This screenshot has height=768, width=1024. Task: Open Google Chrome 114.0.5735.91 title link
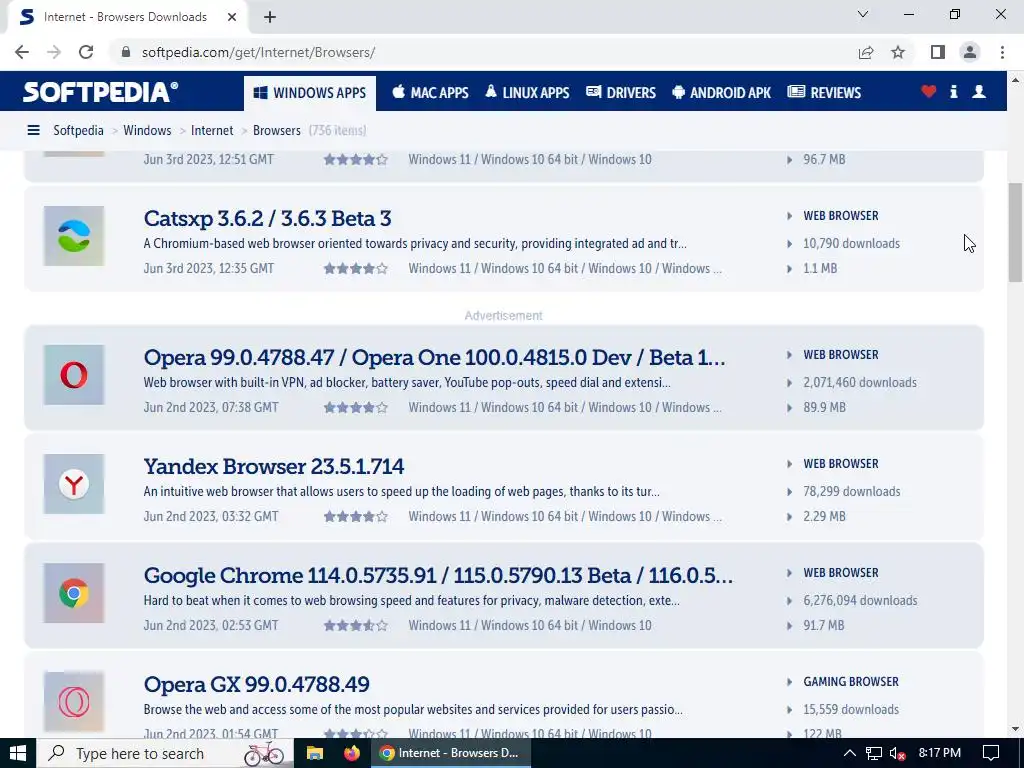point(438,576)
